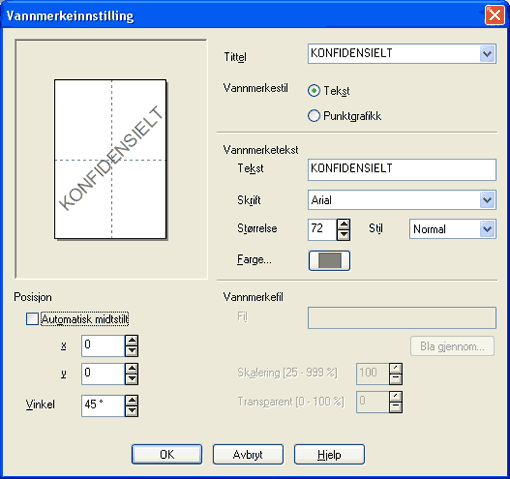This screenshot has height=479, width=510.
Task: Increase the Vinkel angle spinner
Action: (132, 400)
